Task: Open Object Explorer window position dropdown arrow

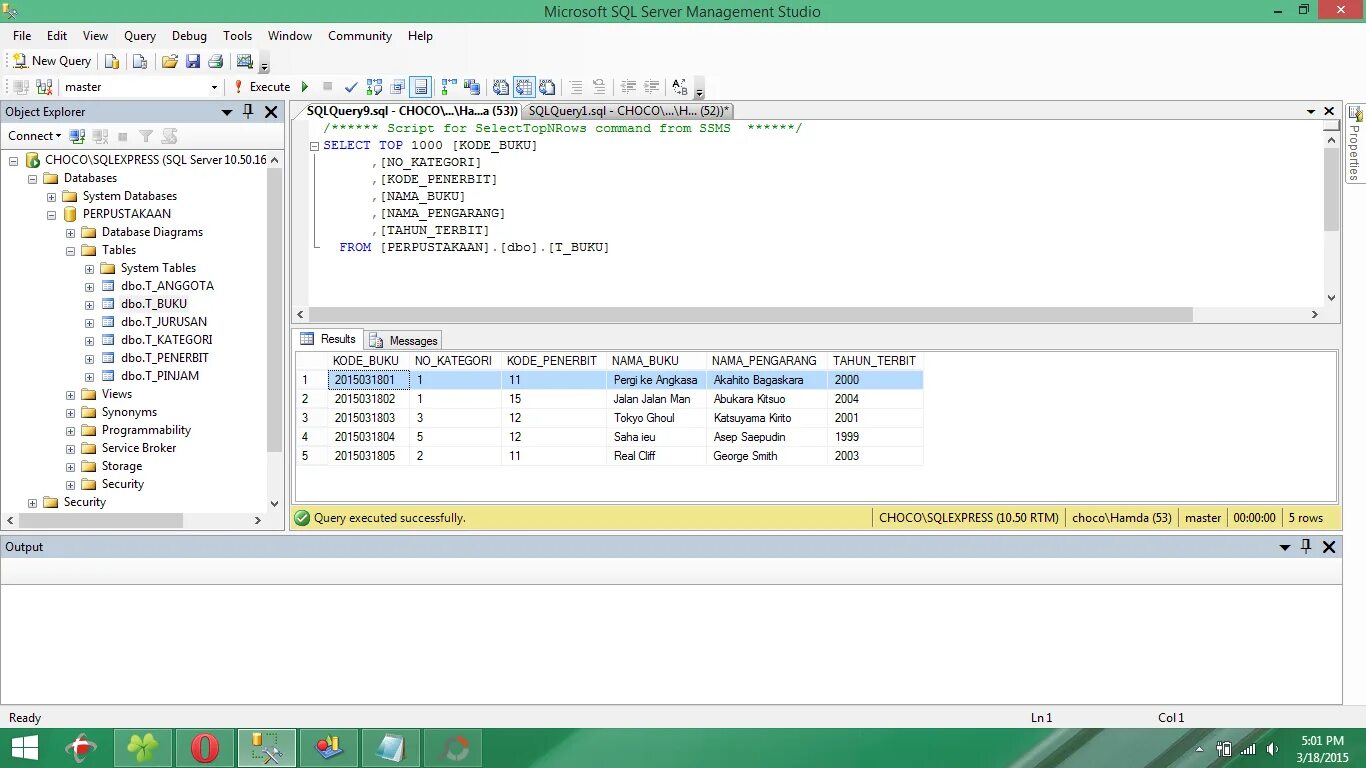Action: [227, 112]
